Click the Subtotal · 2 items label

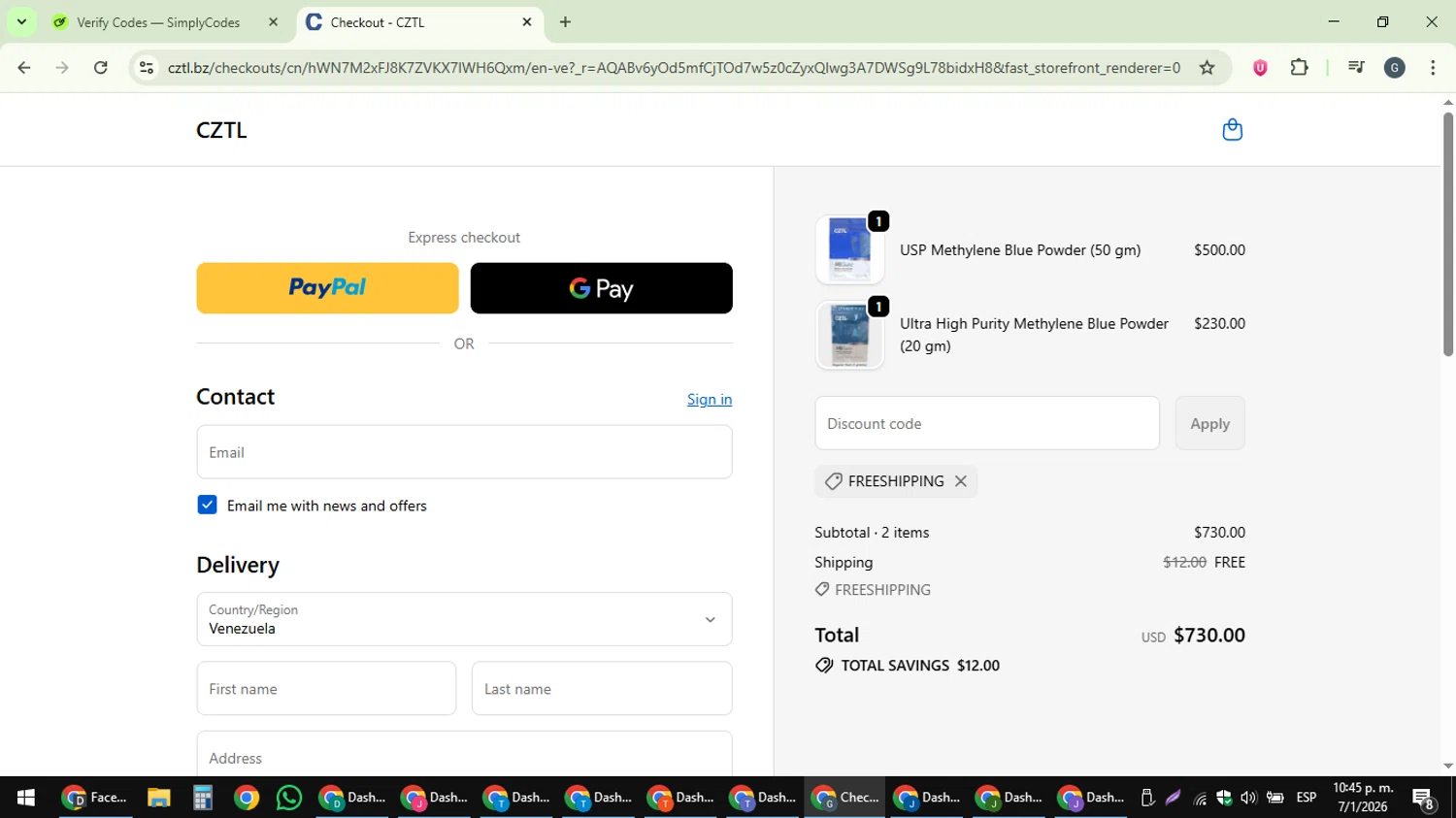[x=872, y=533]
